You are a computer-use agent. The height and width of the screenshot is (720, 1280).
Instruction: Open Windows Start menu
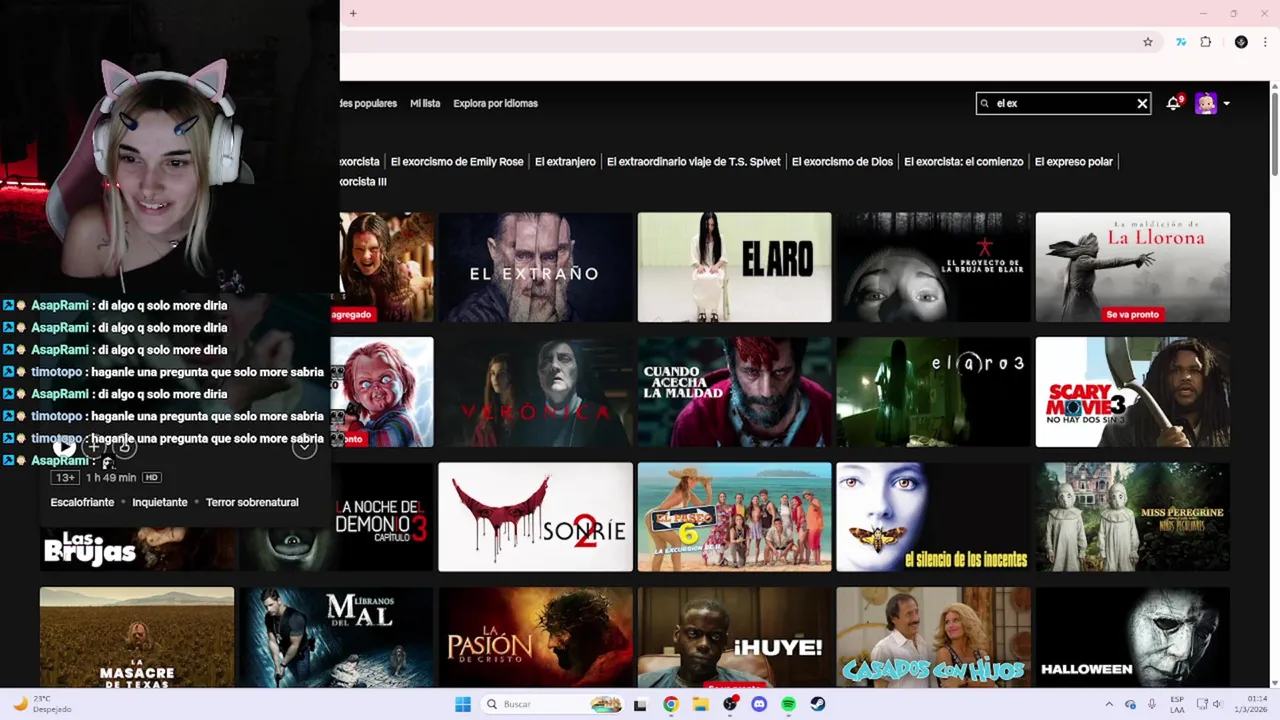pos(463,704)
